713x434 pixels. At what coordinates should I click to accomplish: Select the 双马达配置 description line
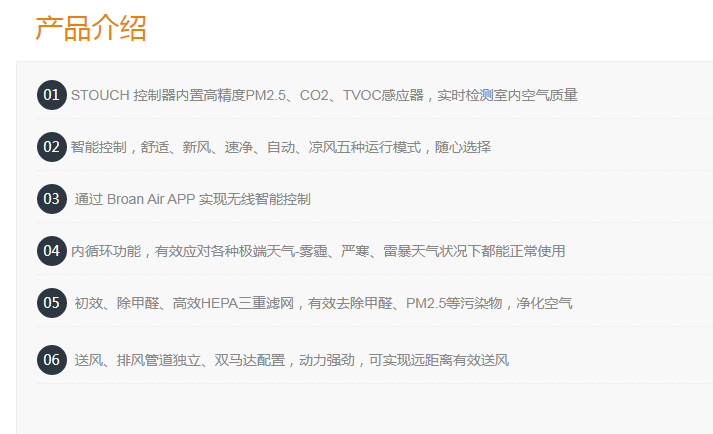(292, 360)
